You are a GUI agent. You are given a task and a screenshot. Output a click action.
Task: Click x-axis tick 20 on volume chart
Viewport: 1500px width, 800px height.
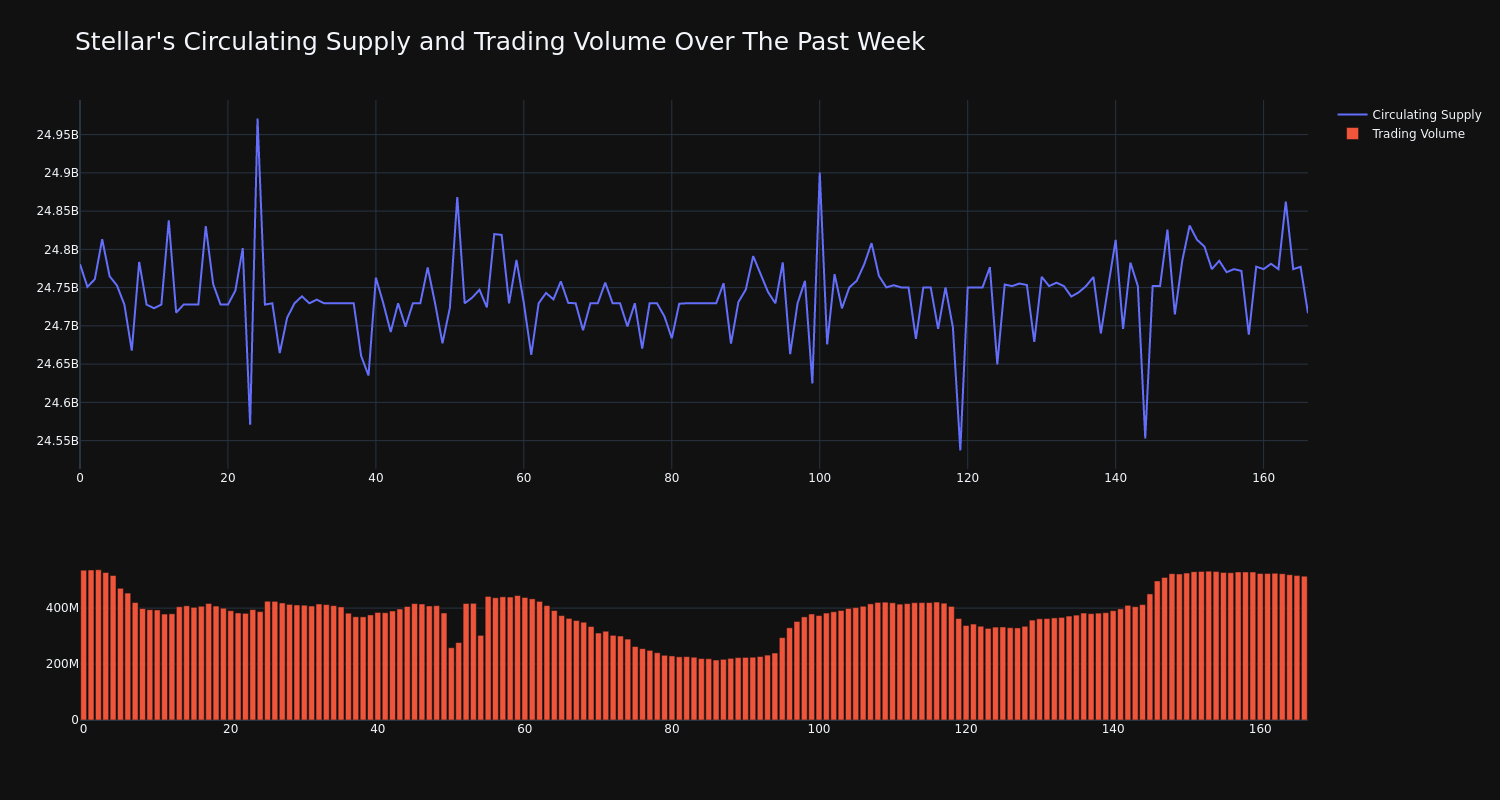[x=231, y=729]
